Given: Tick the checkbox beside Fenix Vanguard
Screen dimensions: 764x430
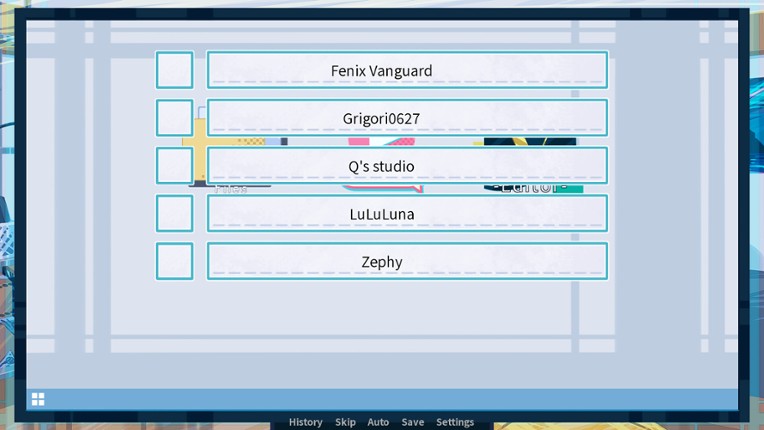Looking at the screenshot, I should click(x=174, y=70).
